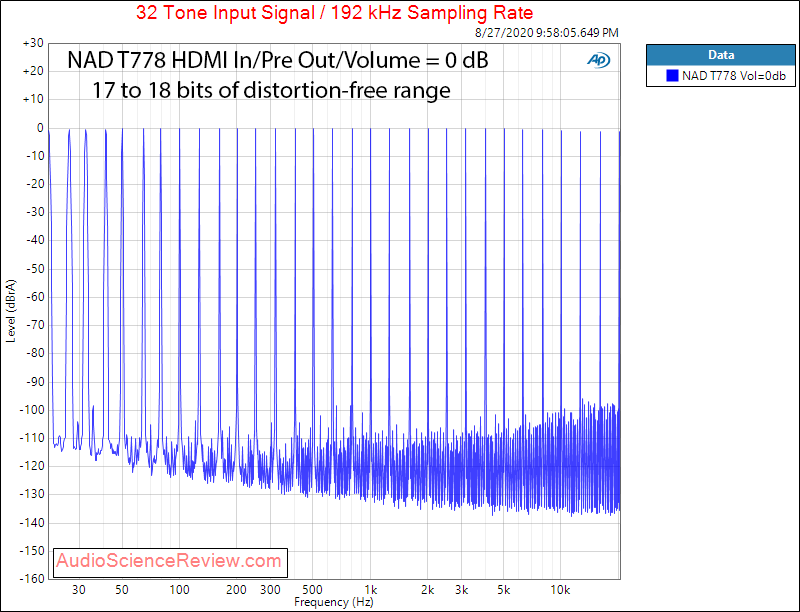
Task: Click the 'Level (dBrA)' vertical axis label
Action: point(11,311)
